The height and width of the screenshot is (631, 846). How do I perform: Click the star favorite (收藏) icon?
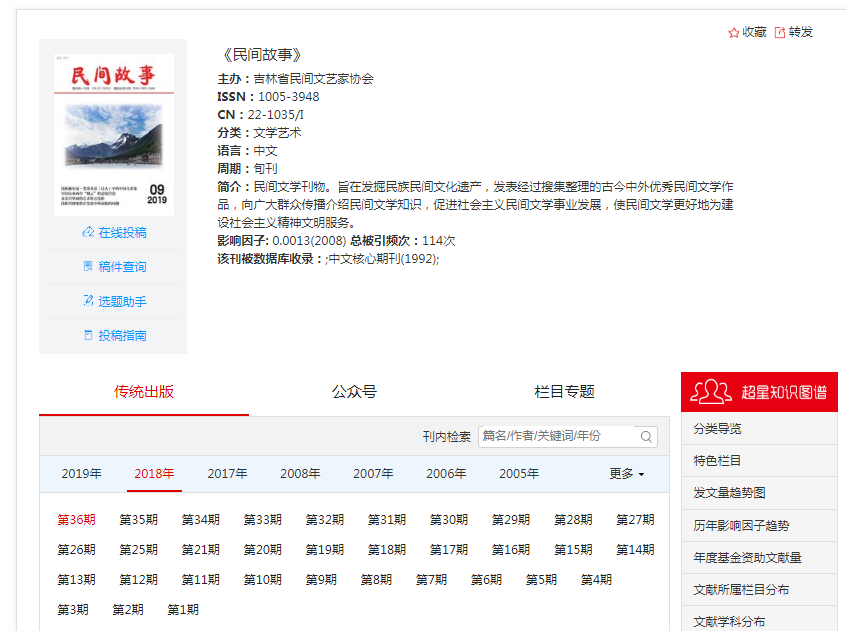733,32
